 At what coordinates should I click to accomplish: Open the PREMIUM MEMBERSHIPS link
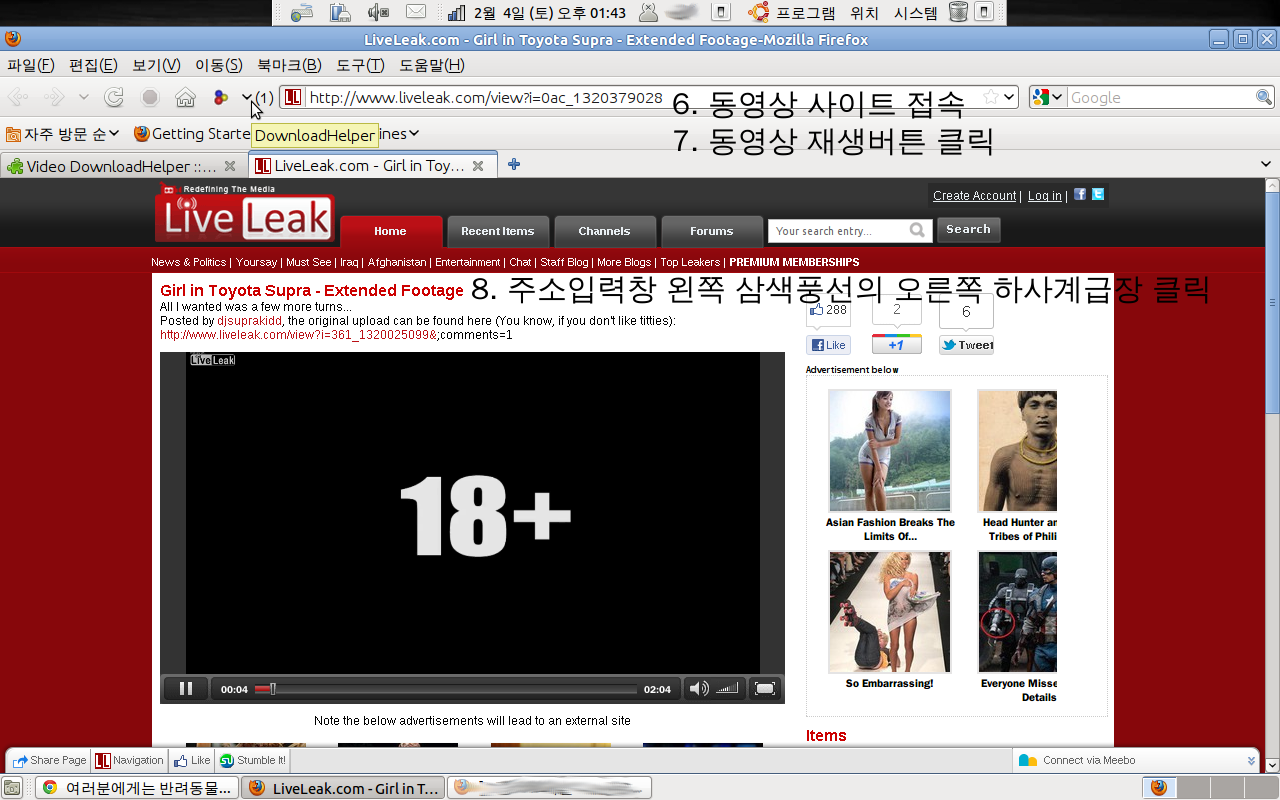click(x=794, y=262)
